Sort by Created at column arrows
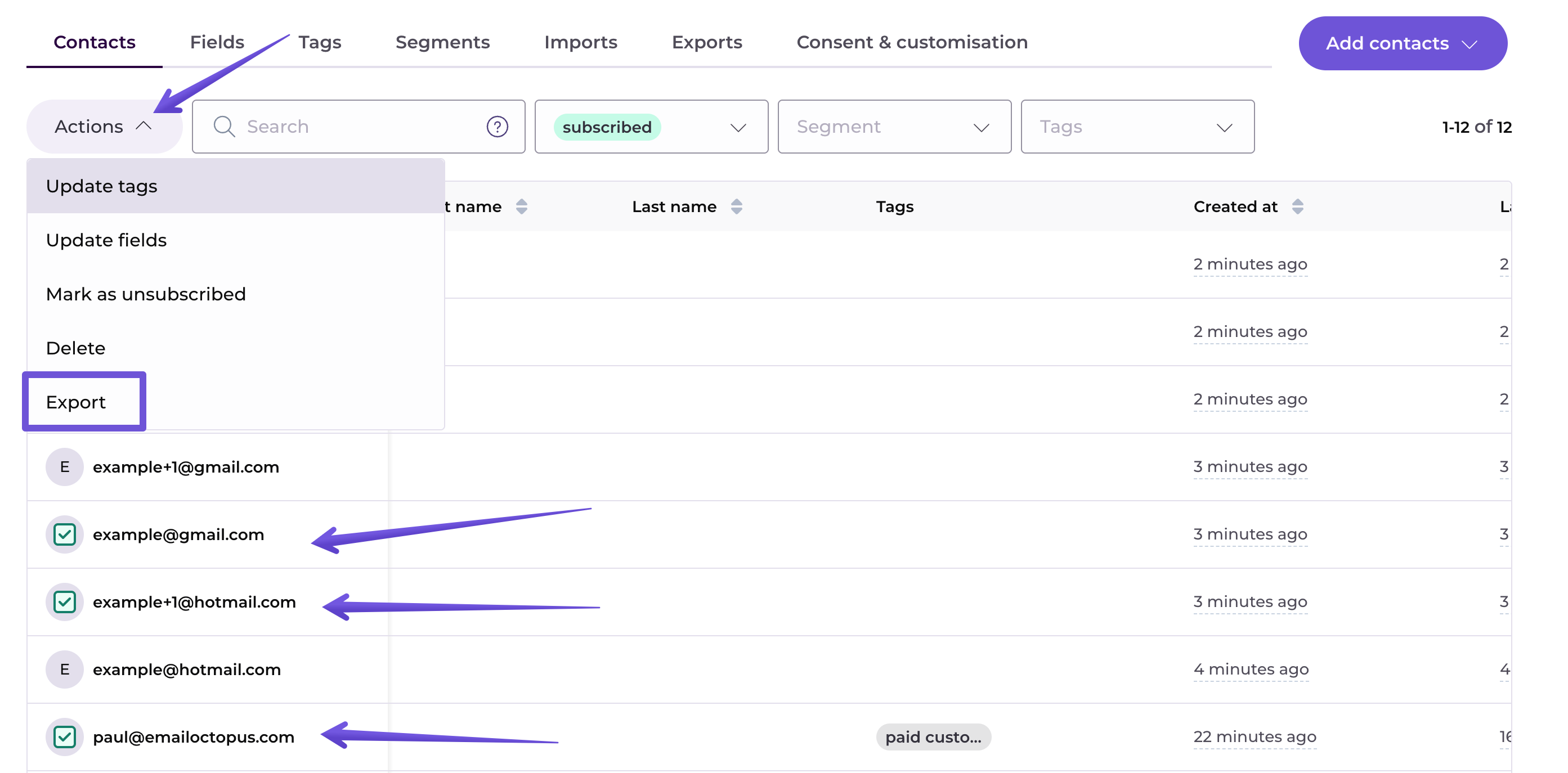 click(x=1297, y=206)
